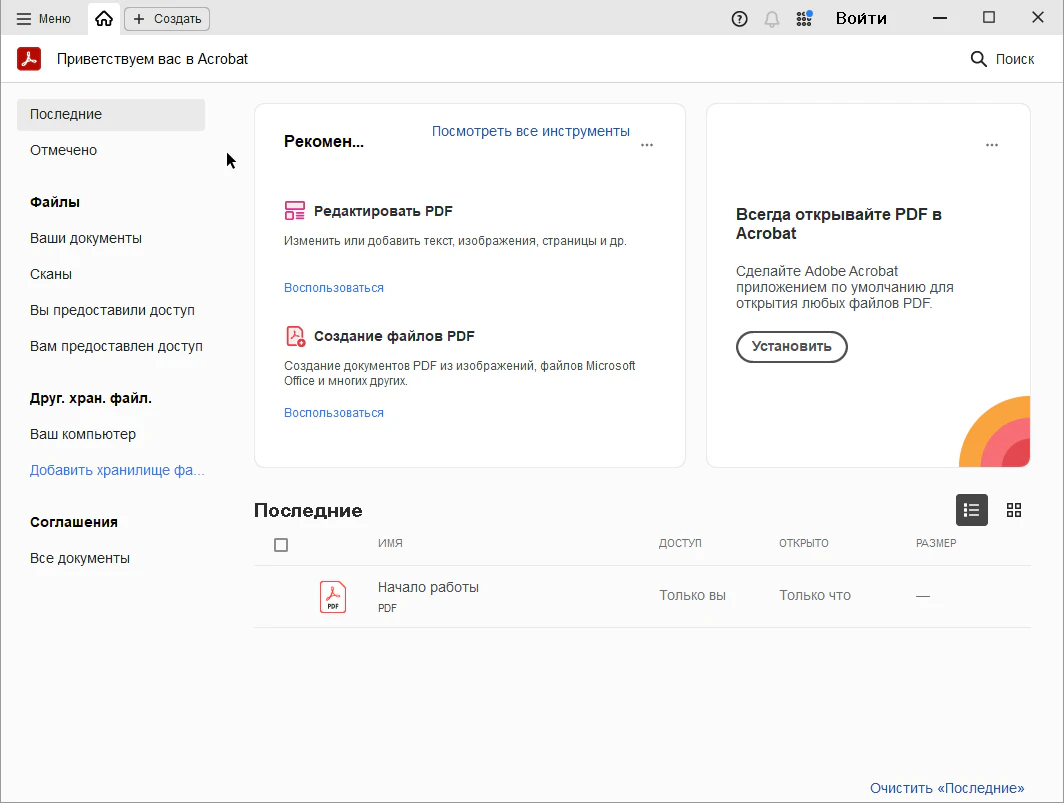Image resolution: width=1064 pixels, height=803 pixels.
Task: Open the default app card options menu
Action: point(992,145)
